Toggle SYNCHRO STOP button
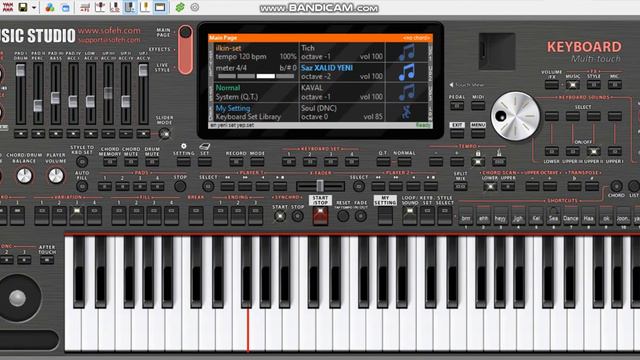640x360 pixels. click(297, 216)
